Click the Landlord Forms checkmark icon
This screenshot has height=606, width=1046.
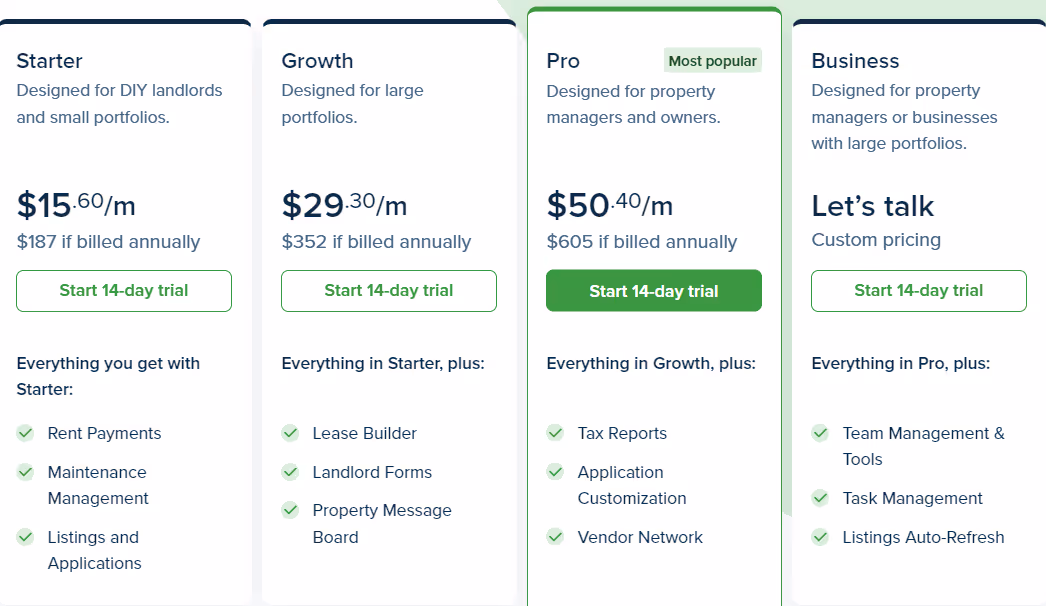pyautogui.click(x=290, y=473)
